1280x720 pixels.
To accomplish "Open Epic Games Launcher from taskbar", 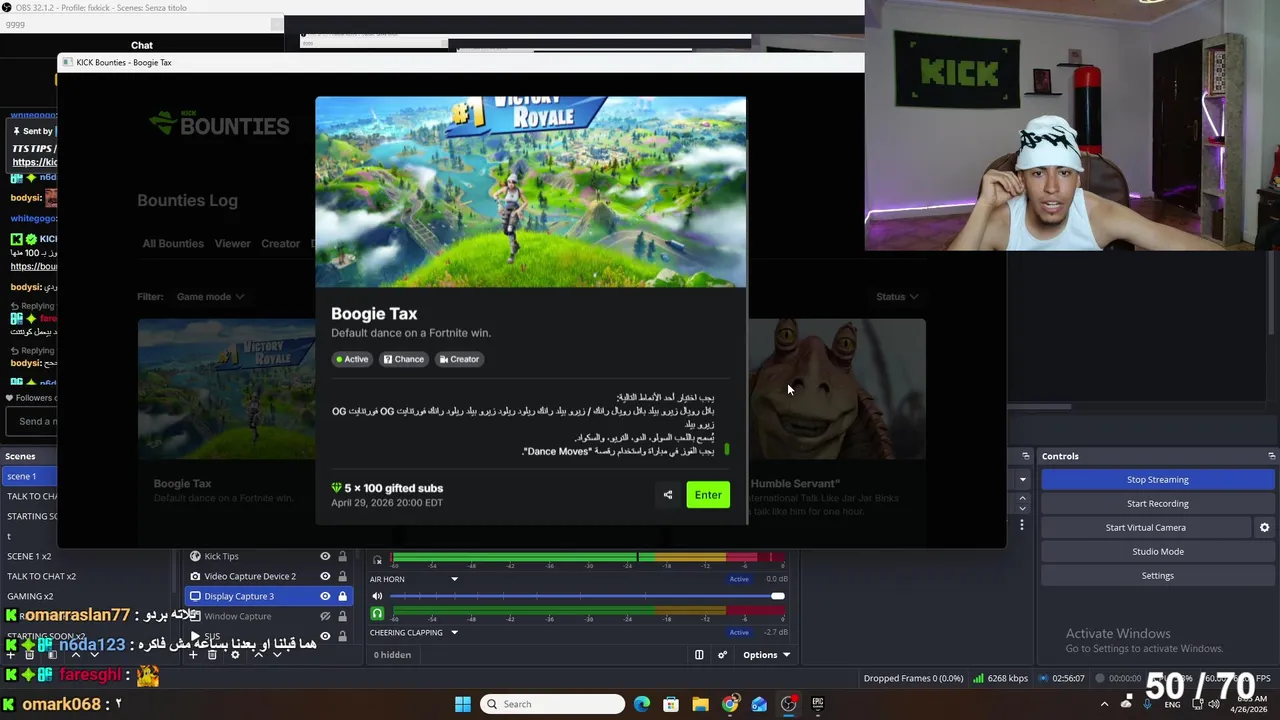I will coord(817,704).
